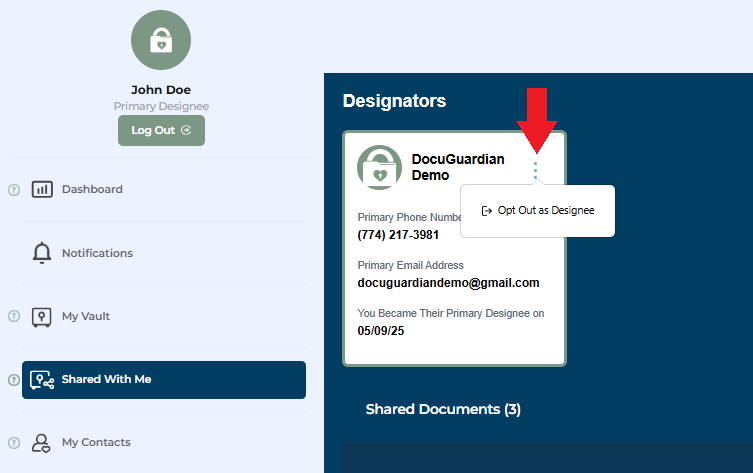Screen dimensions: 753x473
Task: Click the Designators heading
Action: point(394,101)
